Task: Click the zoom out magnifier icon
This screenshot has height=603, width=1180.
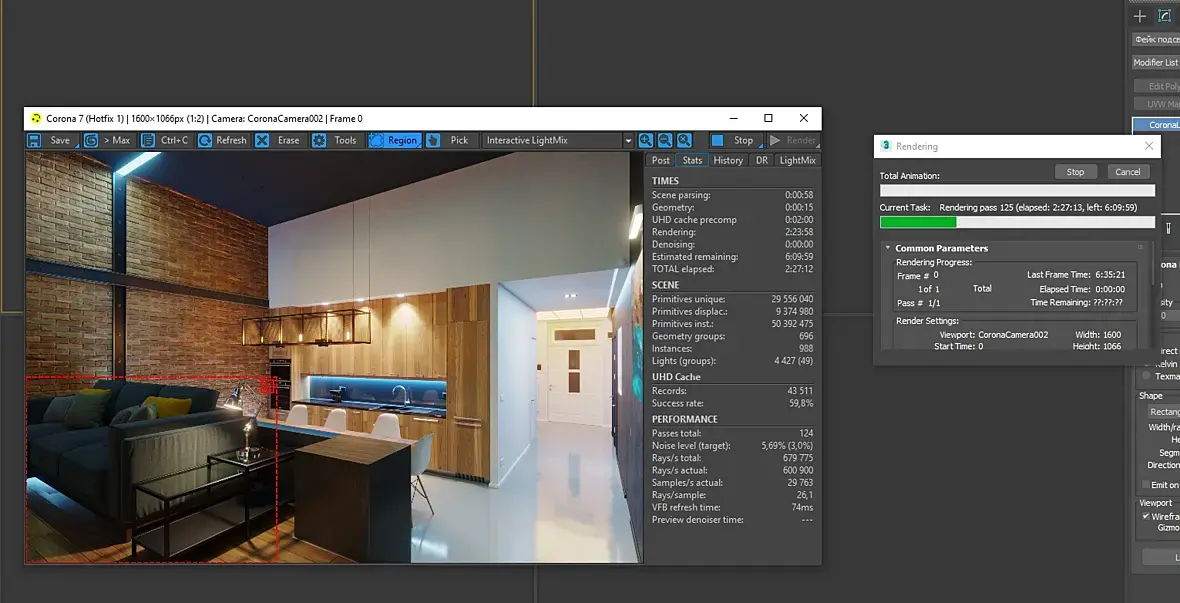Action: 665,140
